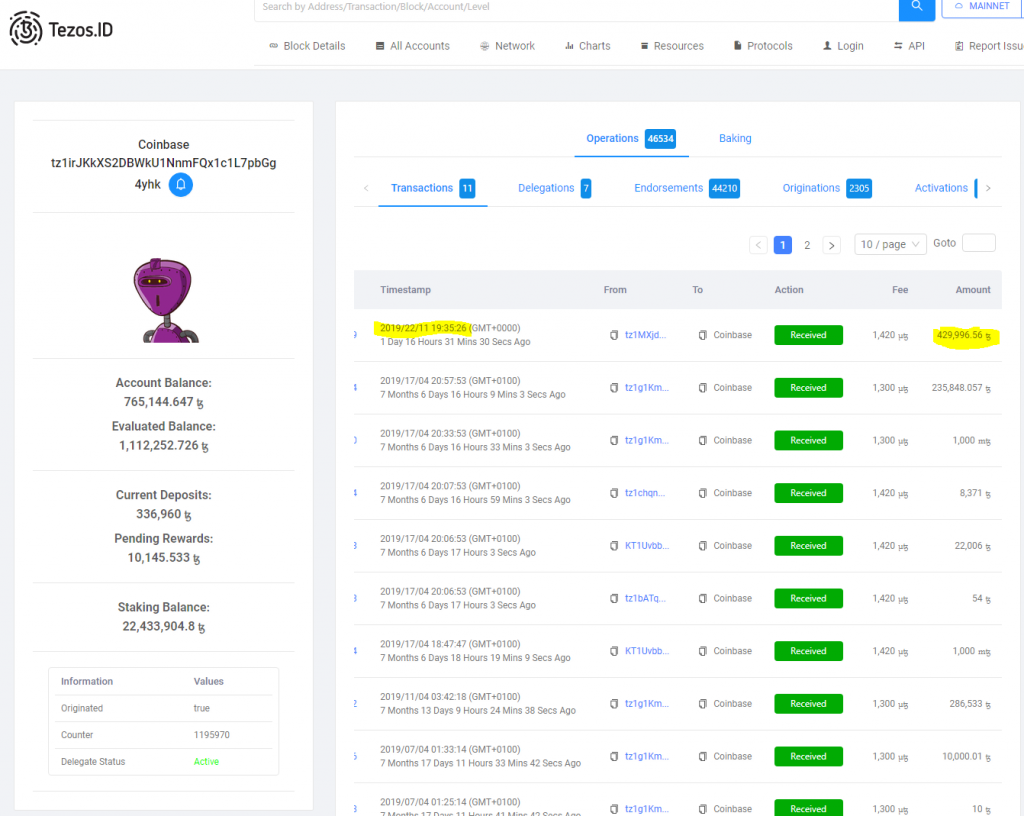Copy Coinbase recipient icon in 286,533 row

(703, 704)
